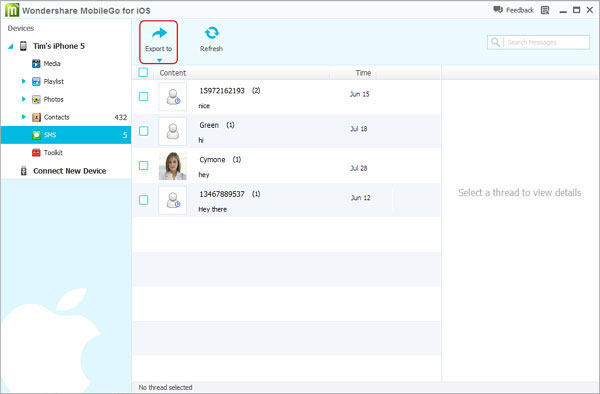The image size is (600, 394).
Task: Maximize the MobileGo window
Action: 576,10
